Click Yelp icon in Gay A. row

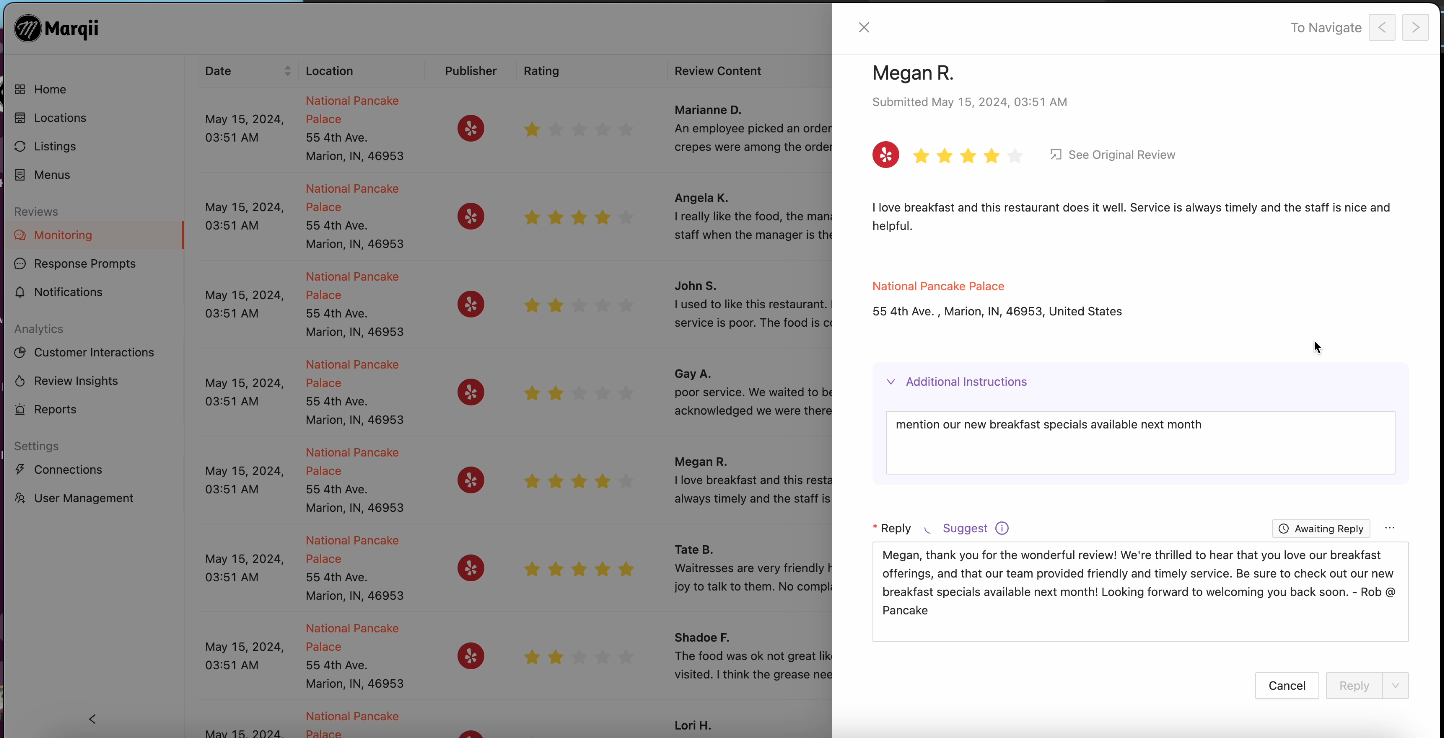(x=471, y=392)
